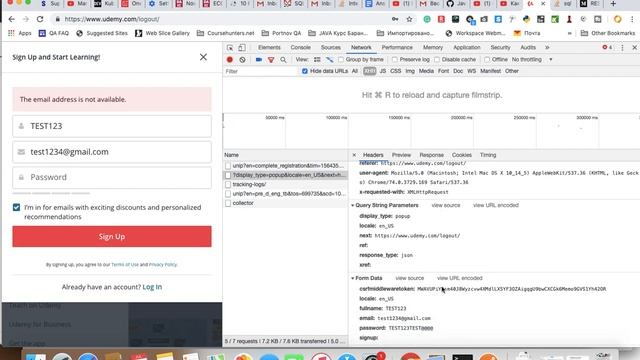Toggle capture screenshots camera icon
The width and height of the screenshot is (640, 360).
[259, 60]
